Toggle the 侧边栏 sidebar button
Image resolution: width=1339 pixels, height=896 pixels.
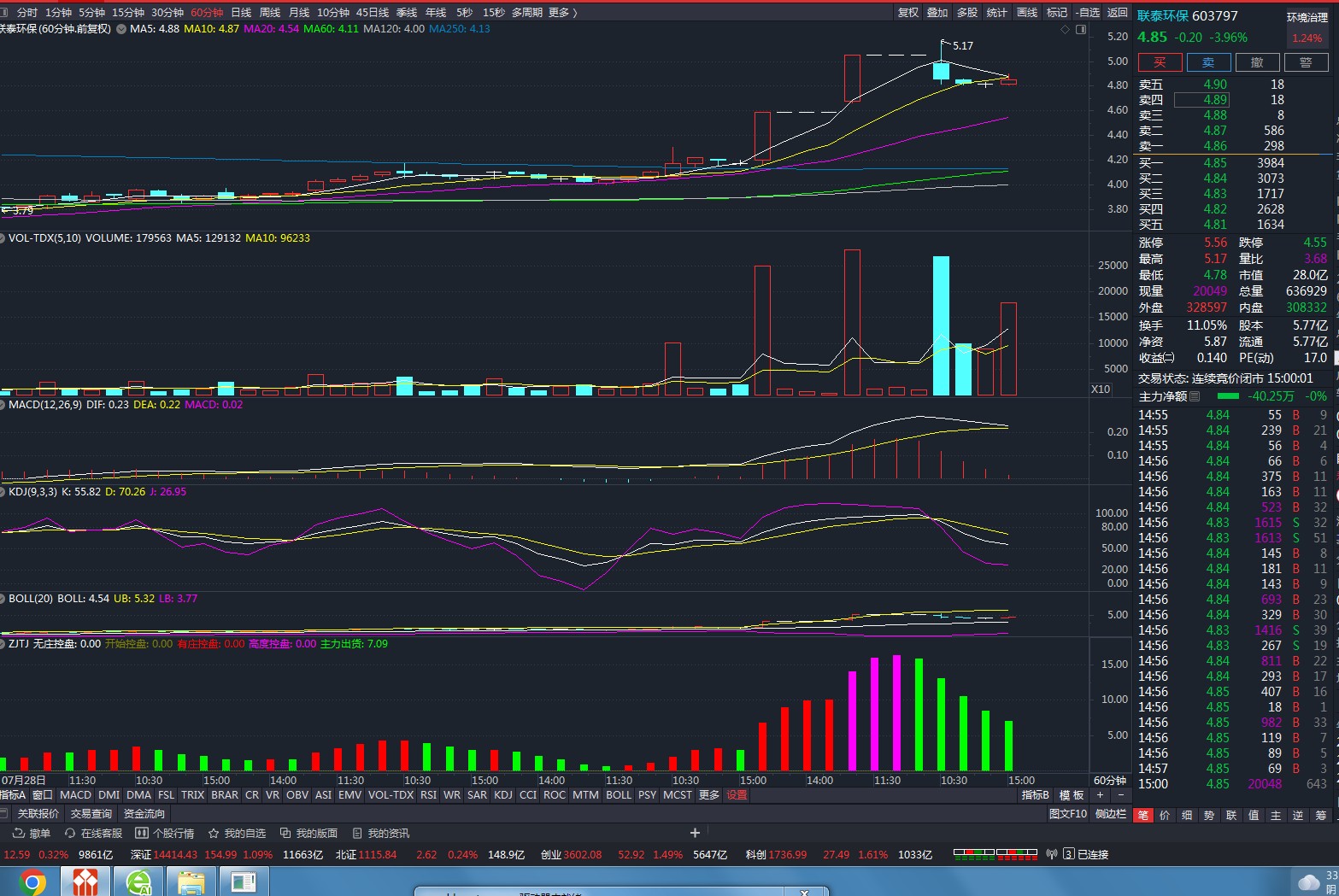click(x=1110, y=814)
